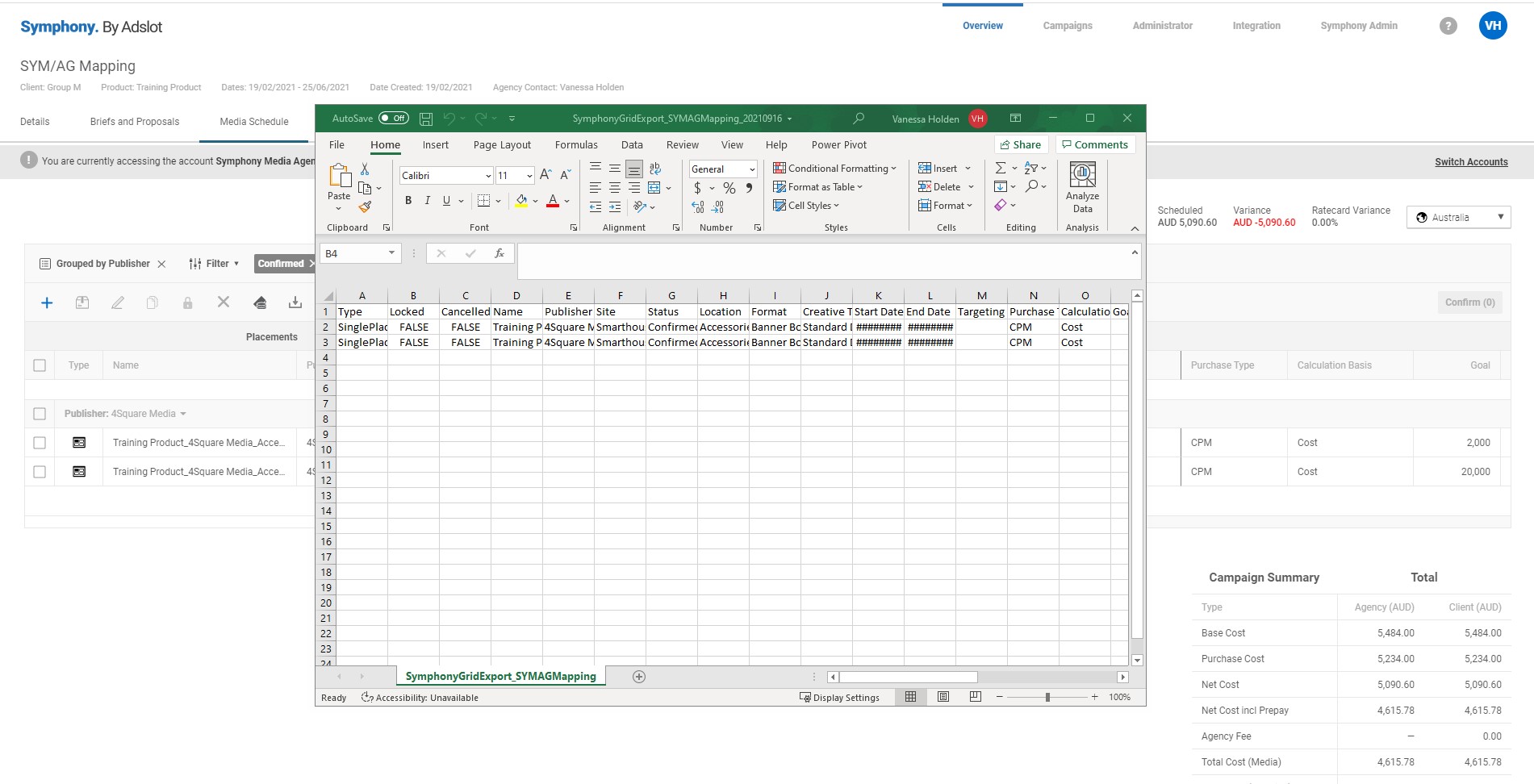Tick checkbox of first Training Product placement
The width and height of the screenshot is (1534, 784).
pyautogui.click(x=40, y=443)
